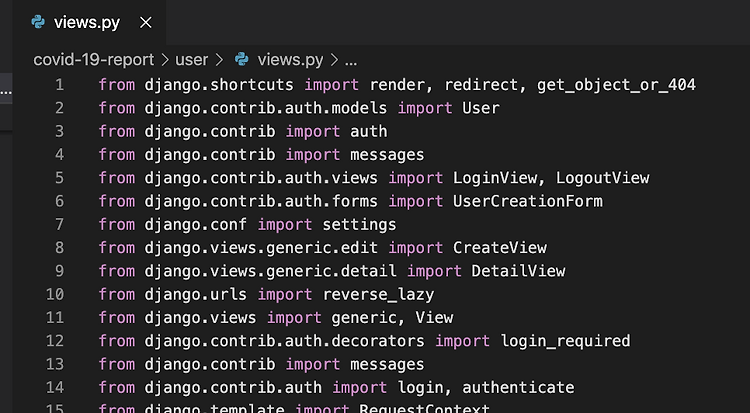Click 'redirect' in the shortcuts import
The image size is (750, 413).
tap(481, 85)
